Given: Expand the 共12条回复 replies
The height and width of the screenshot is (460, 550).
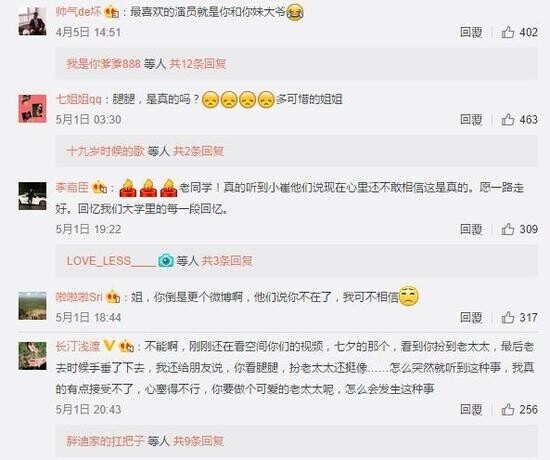Looking at the screenshot, I should (x=197, y=64).
